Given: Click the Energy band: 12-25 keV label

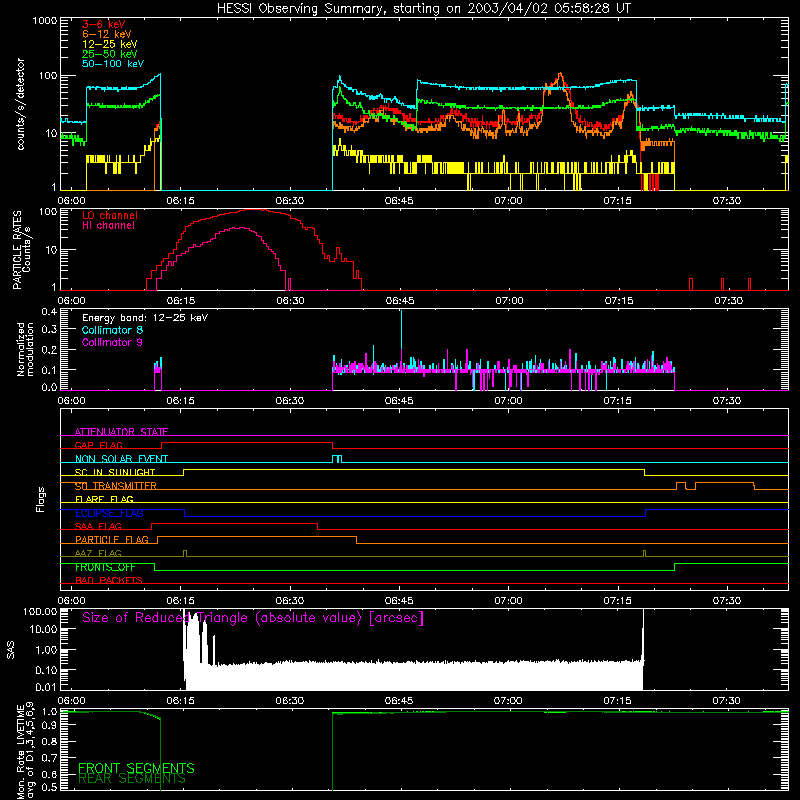Looking at the screenshot, I should [145, 318].
